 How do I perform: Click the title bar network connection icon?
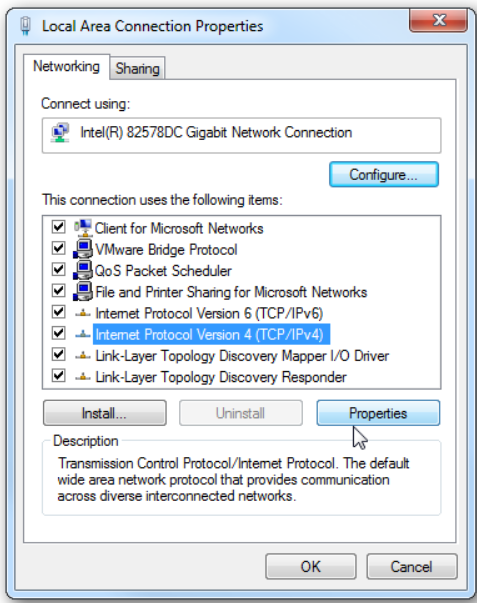point(26,26)
